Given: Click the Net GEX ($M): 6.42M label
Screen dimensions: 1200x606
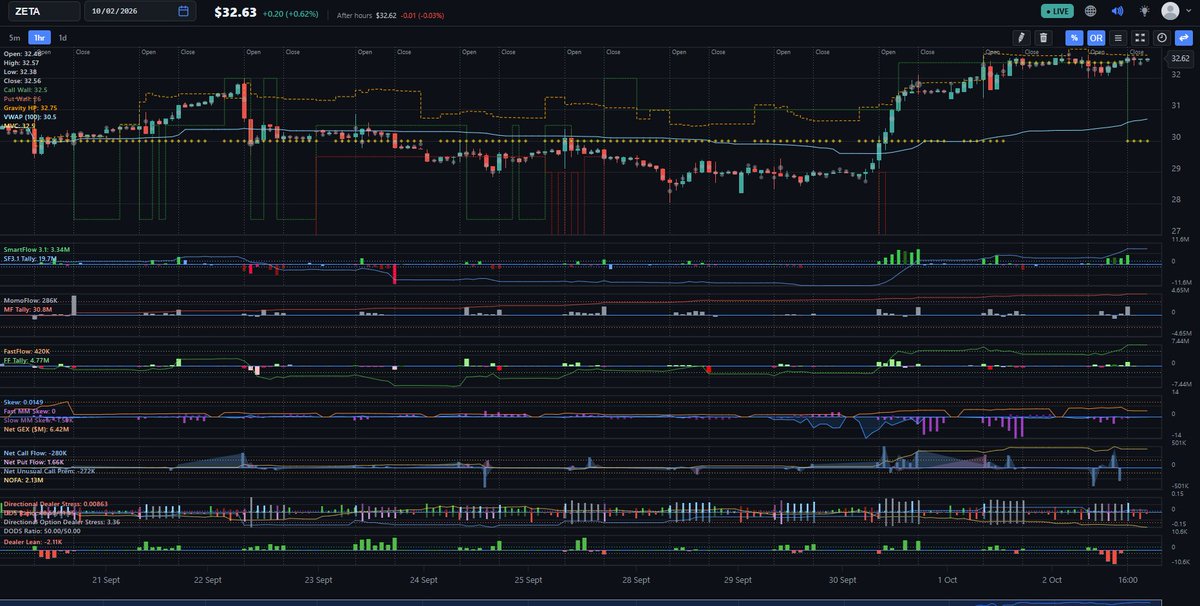Looking at the screenshot, I should [x=36, y=429].
